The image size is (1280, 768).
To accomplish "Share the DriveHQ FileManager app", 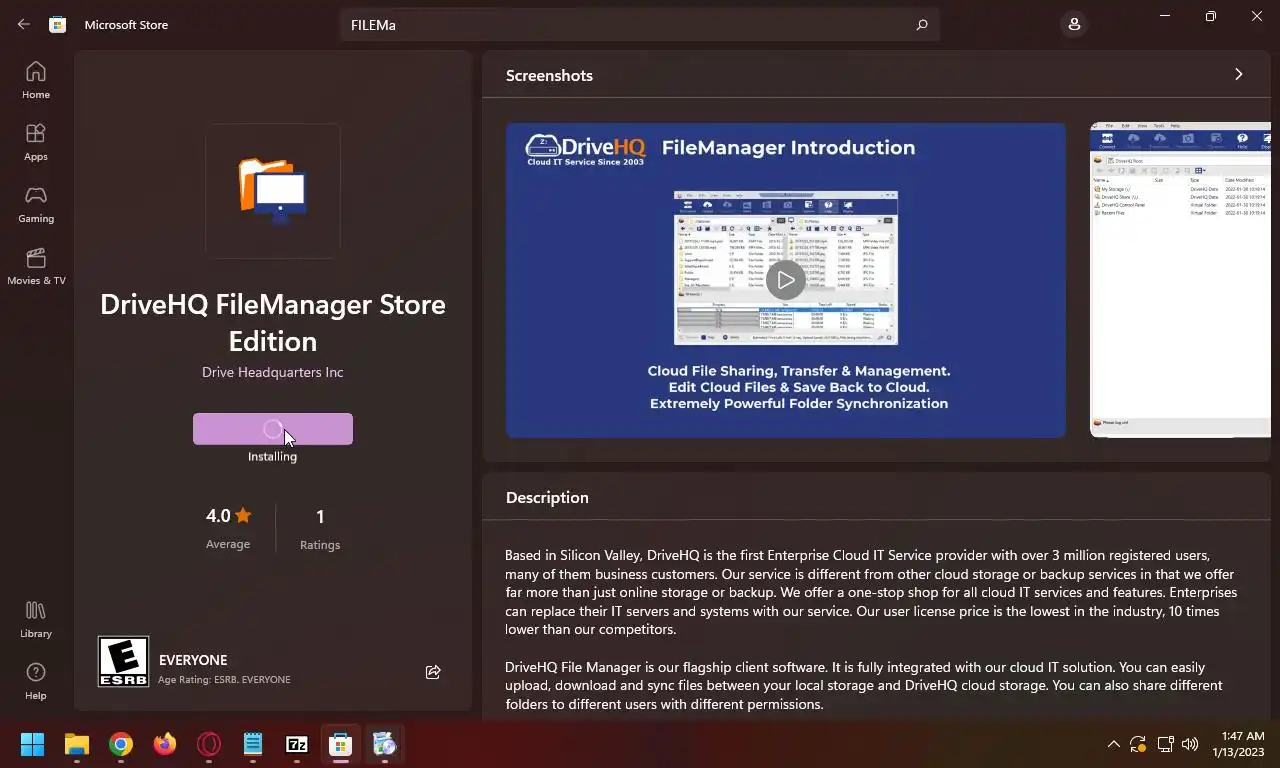I will [433, 672].
